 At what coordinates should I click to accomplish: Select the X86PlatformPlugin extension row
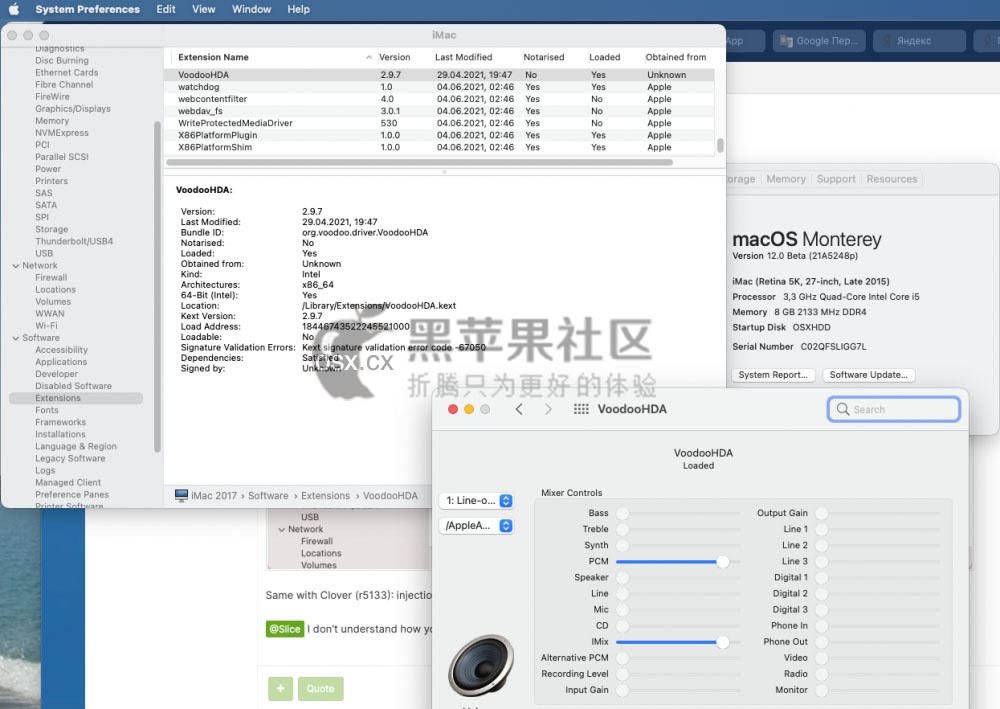pyautogui.click(x=440, y=135)
